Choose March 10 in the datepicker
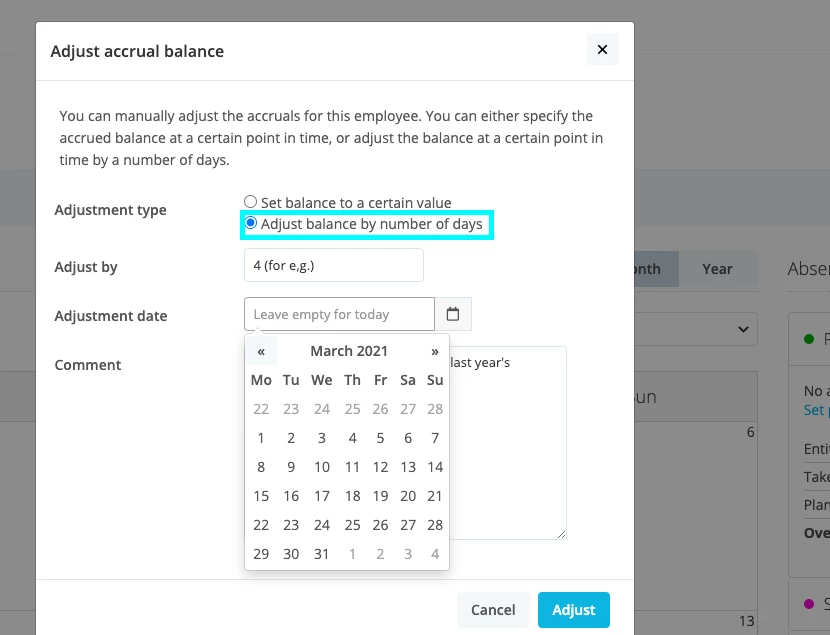The image size is (830, 635). [x=321, y=467]
